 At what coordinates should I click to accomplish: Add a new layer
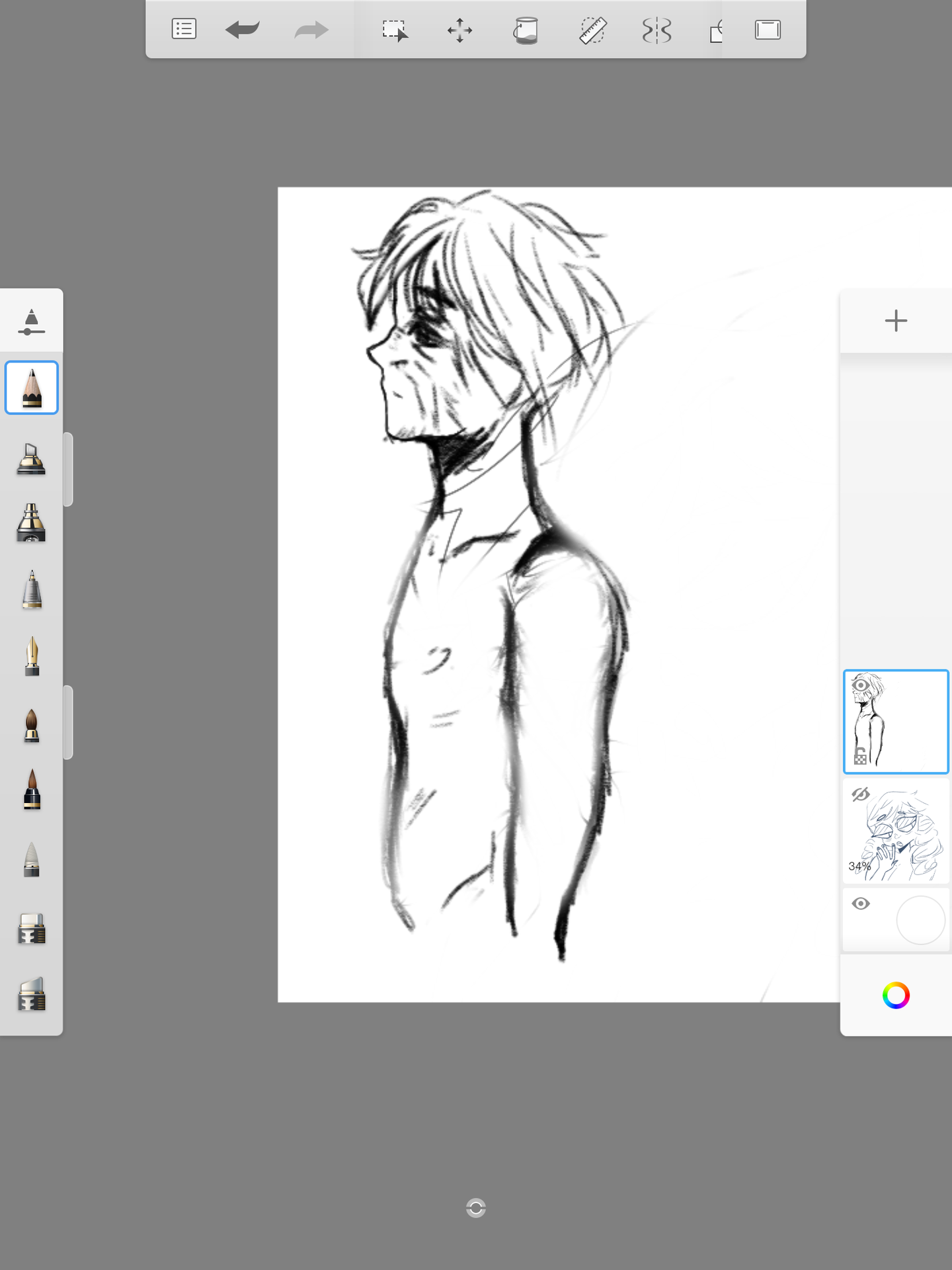click(896, 321)
